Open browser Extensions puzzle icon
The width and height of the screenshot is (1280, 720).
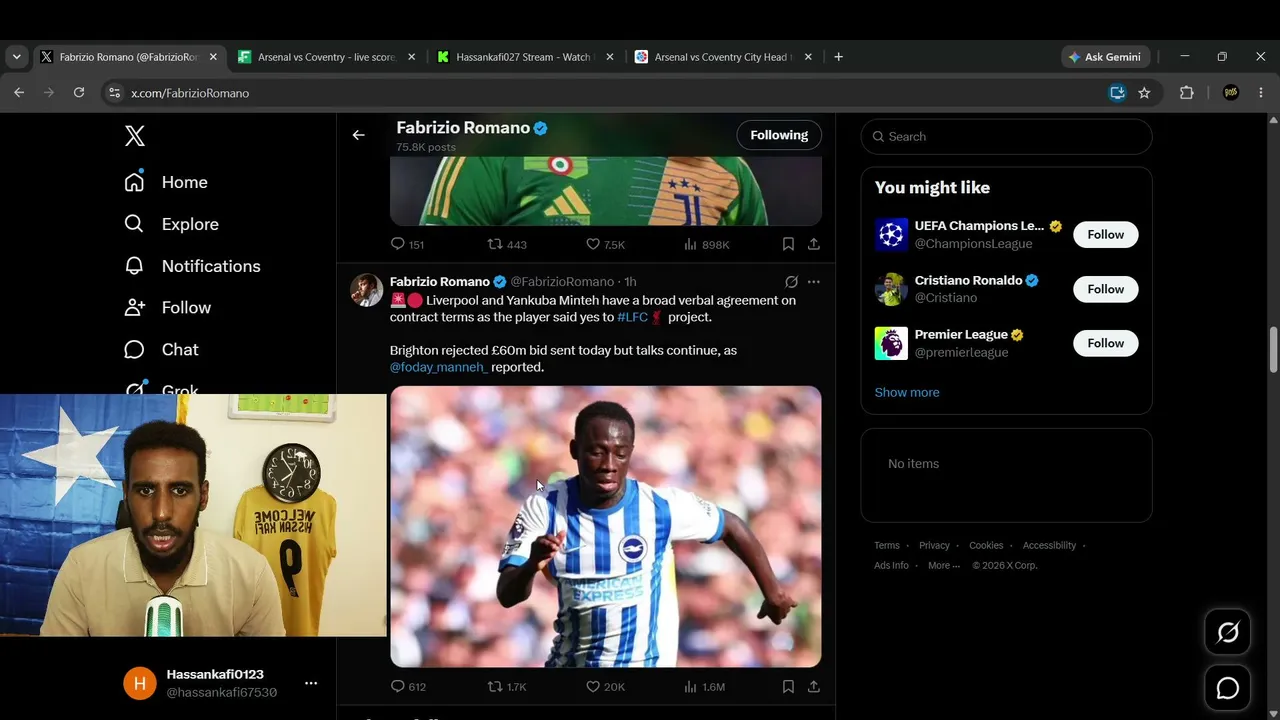1187,92
